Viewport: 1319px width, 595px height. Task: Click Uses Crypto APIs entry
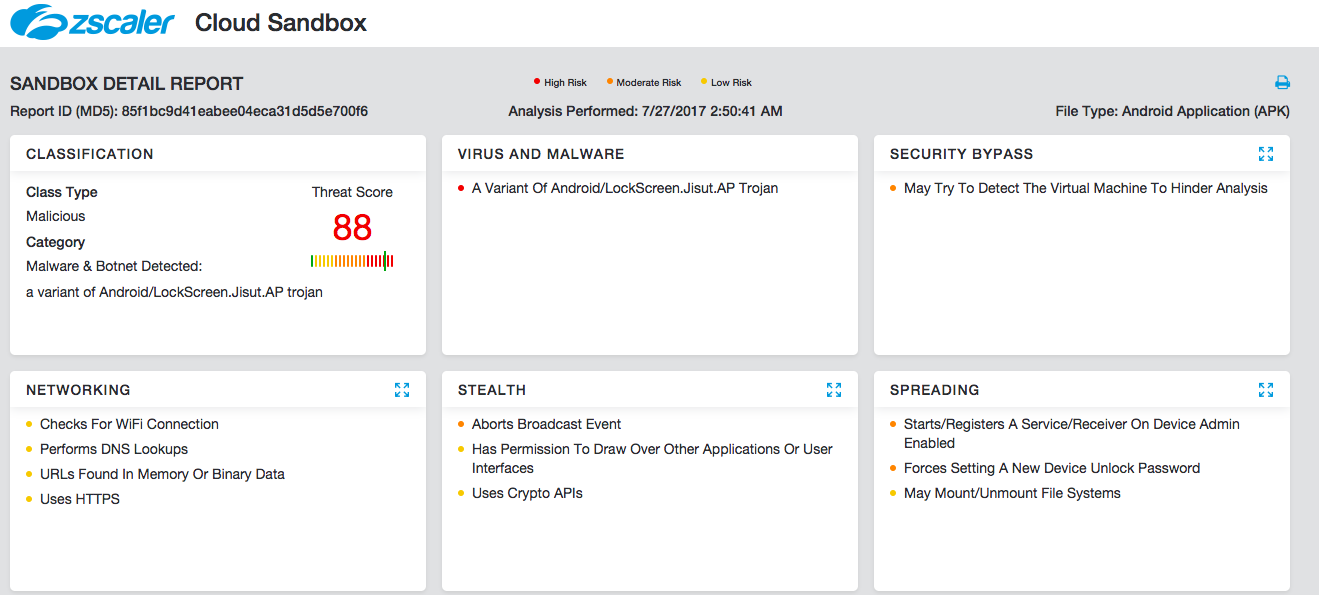[x=527, y=493]
